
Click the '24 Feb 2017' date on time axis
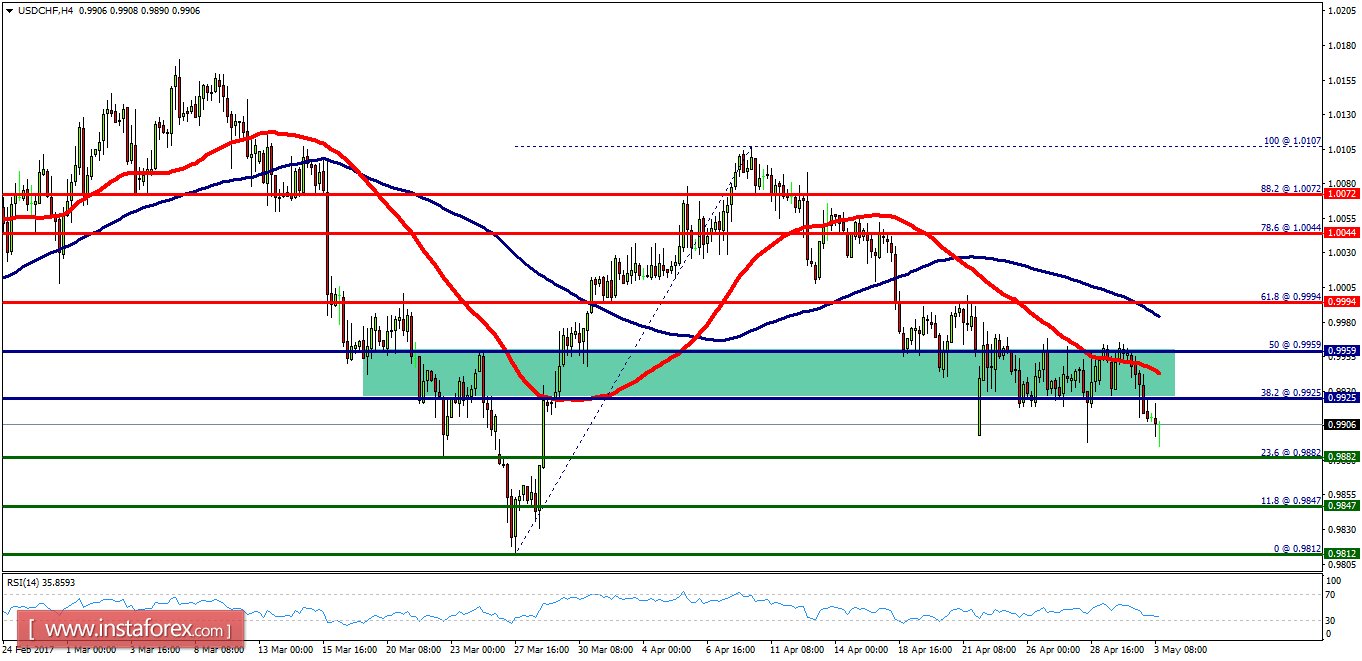pyautogui.click(x=30, y=649)
